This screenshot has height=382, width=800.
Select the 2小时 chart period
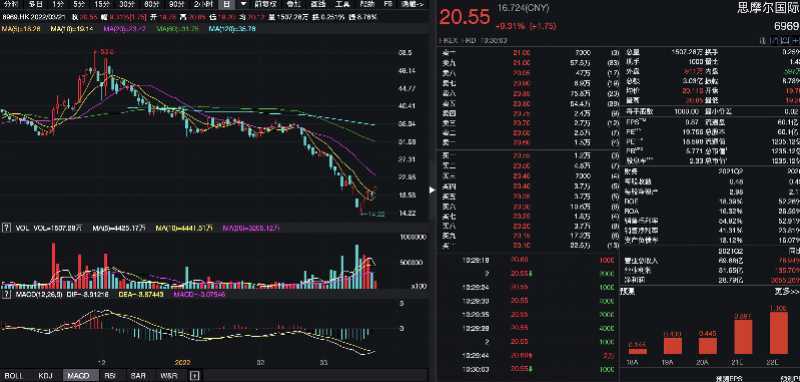coord(204,4)
